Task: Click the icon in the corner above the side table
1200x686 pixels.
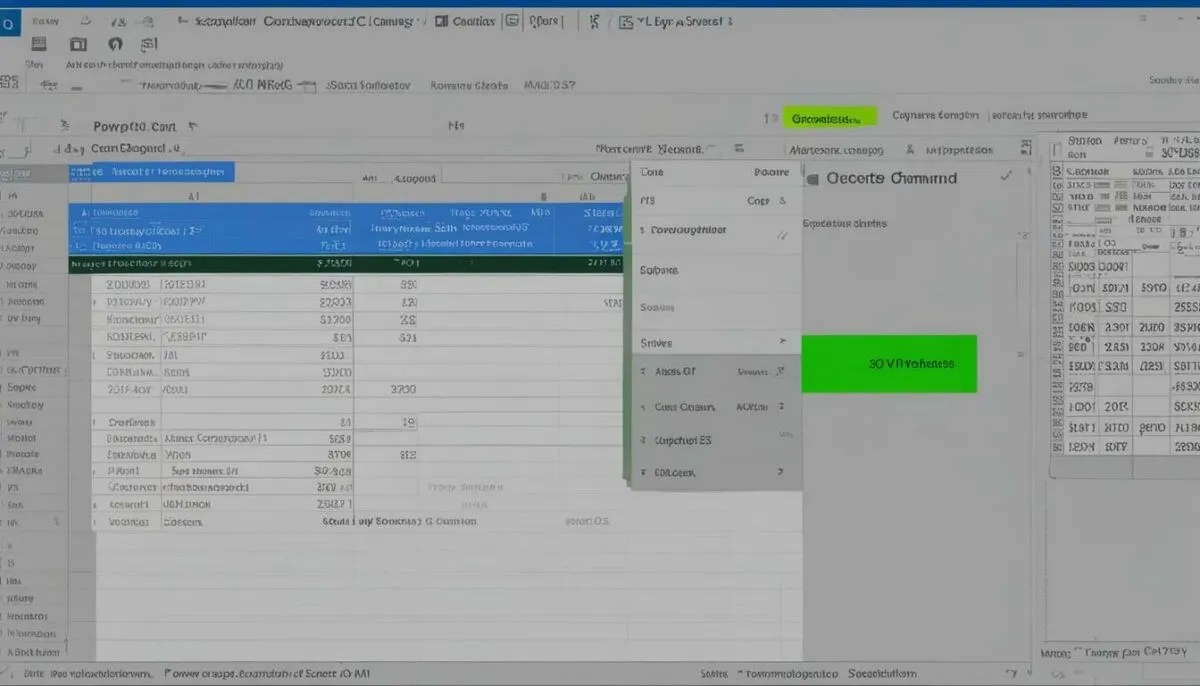Action: 1025,148
